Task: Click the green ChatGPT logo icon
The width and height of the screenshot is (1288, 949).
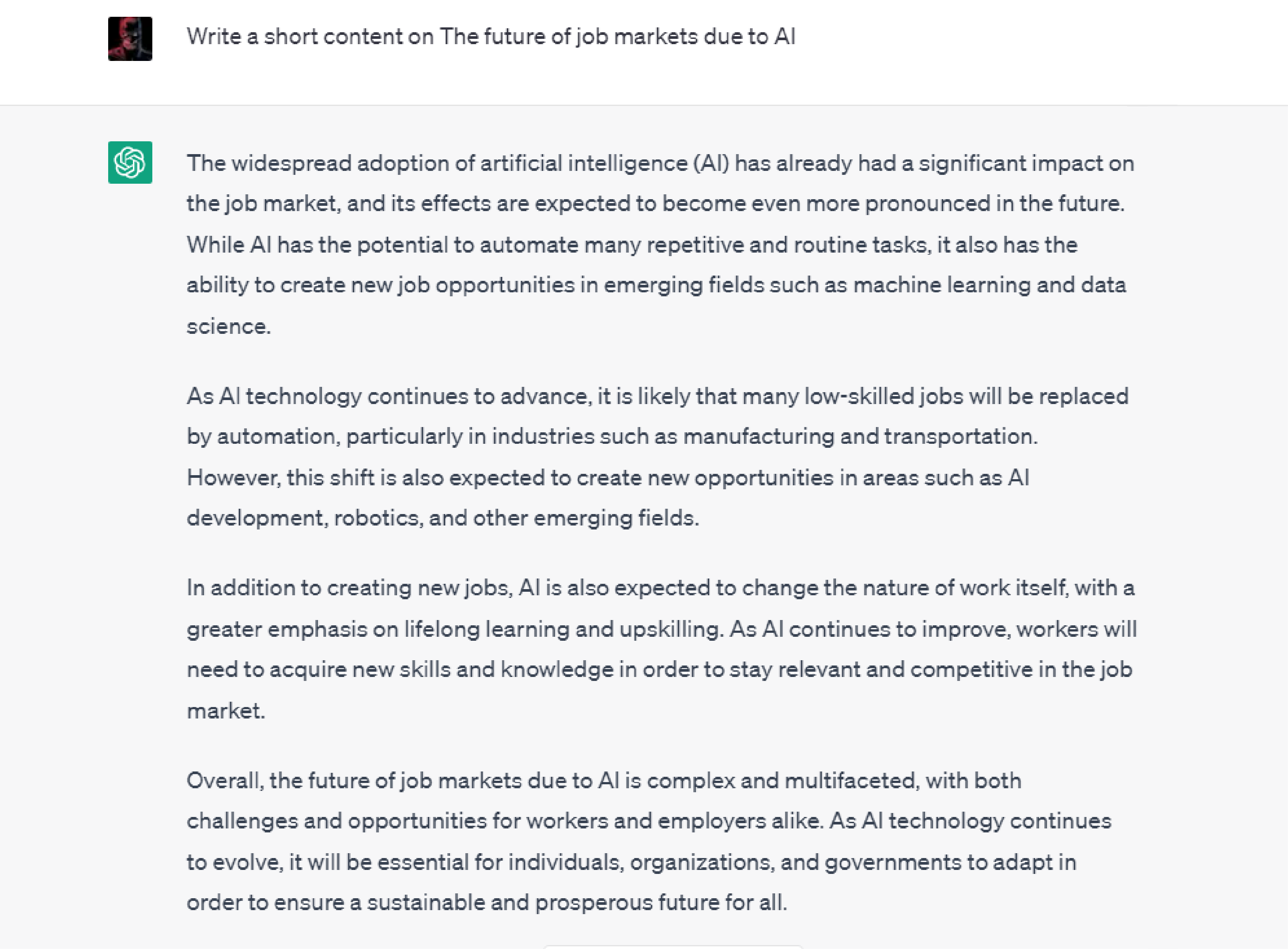Action: coord(130,163)
